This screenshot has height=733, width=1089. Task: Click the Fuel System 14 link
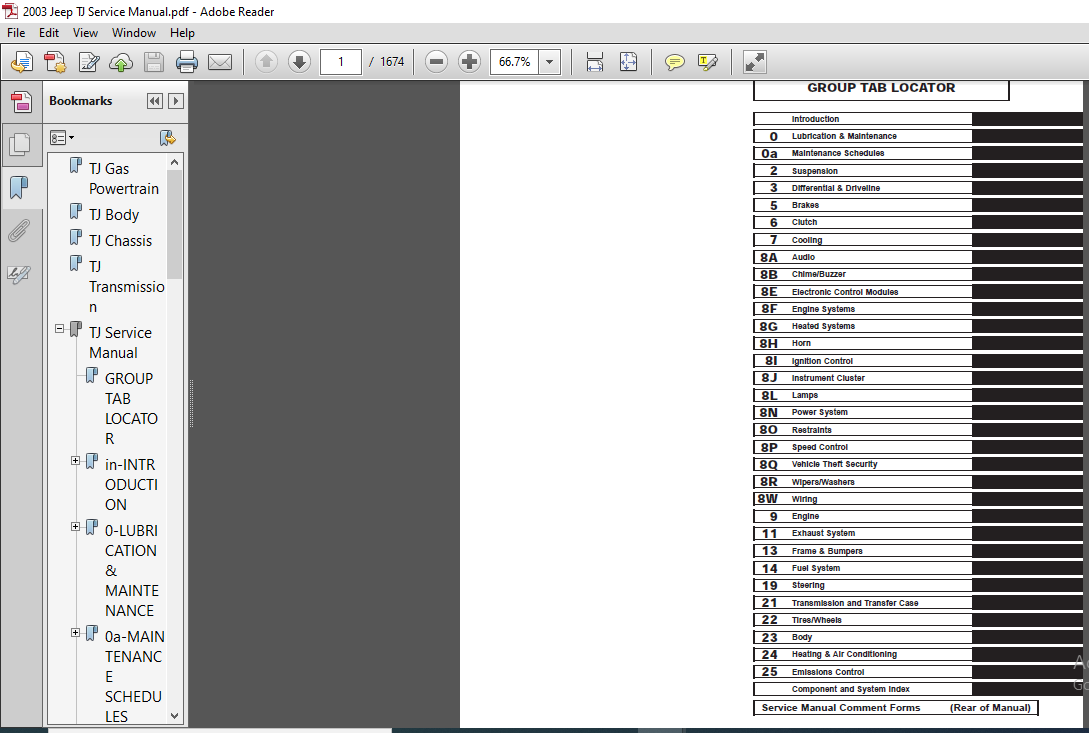pyautogui.click(x=863, y=568)
